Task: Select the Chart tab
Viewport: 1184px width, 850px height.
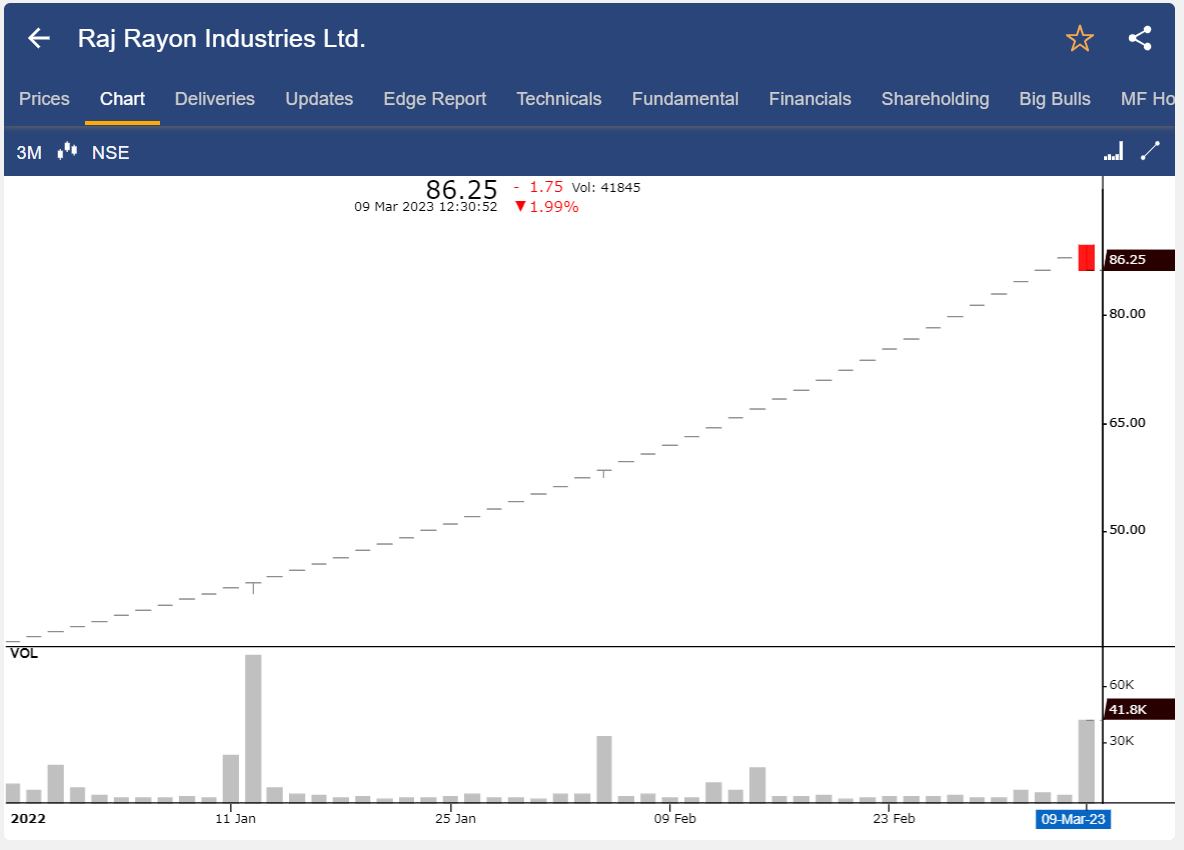Action: coord(122,99)
